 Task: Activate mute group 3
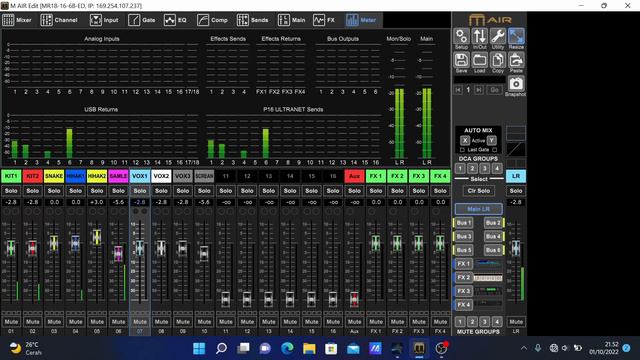coord(484,322)
